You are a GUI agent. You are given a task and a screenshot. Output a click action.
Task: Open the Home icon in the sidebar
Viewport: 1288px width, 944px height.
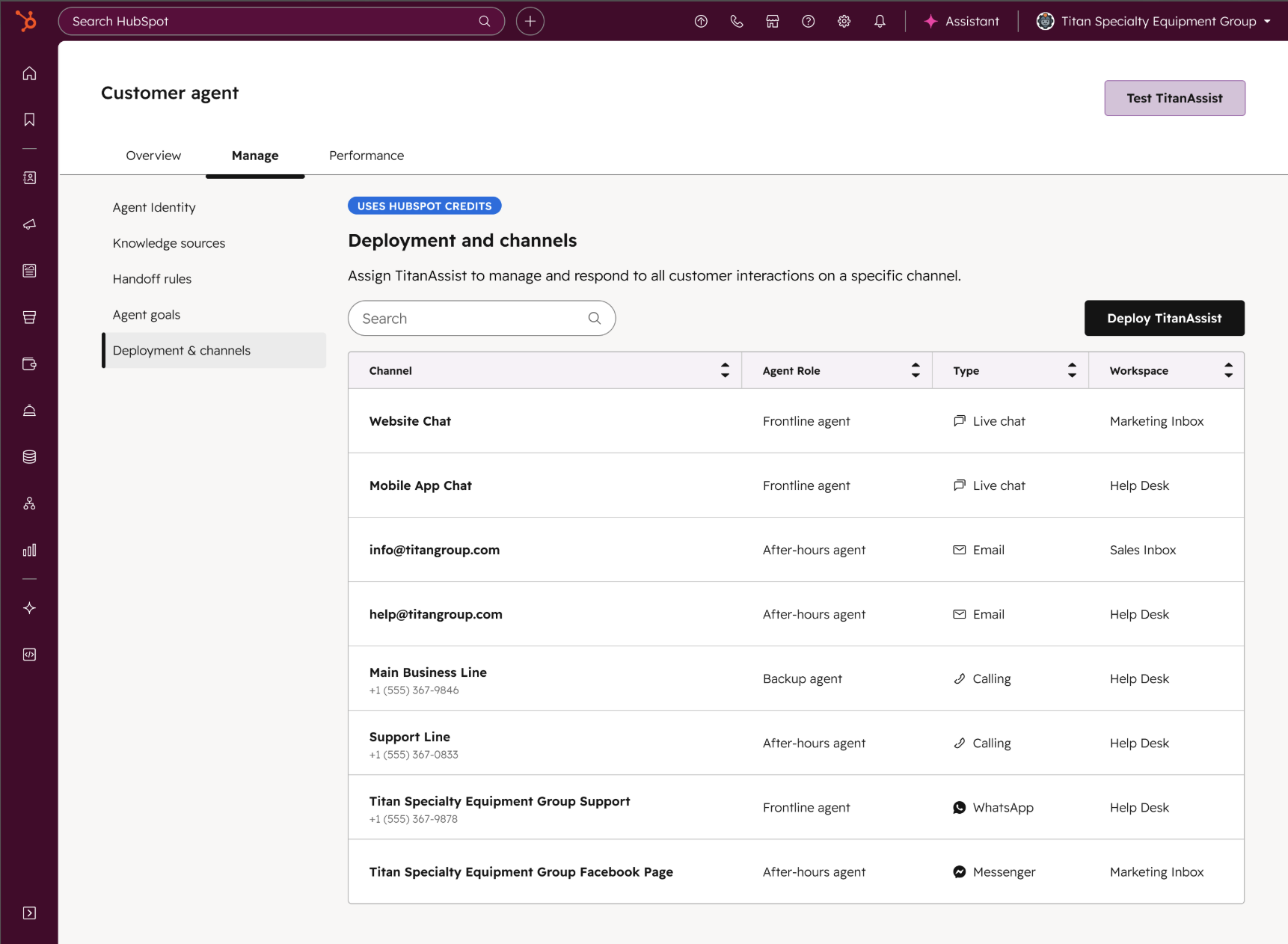29,73
